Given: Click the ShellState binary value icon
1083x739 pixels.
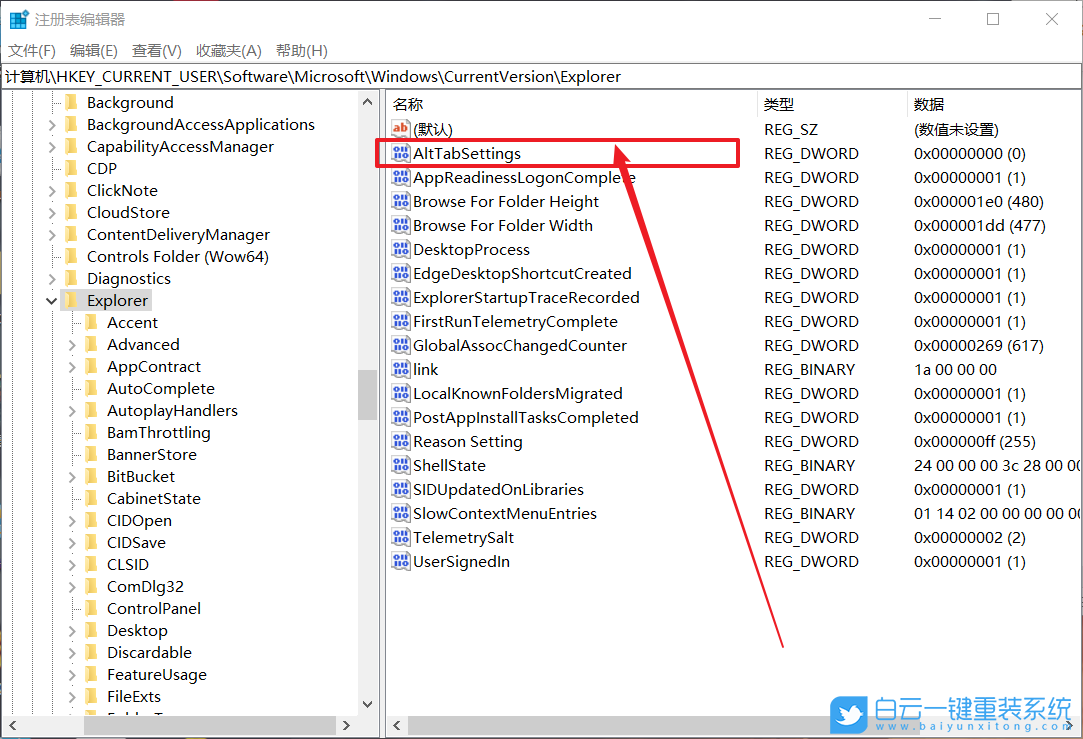Looking at the screenshot, I should (401, 466).
